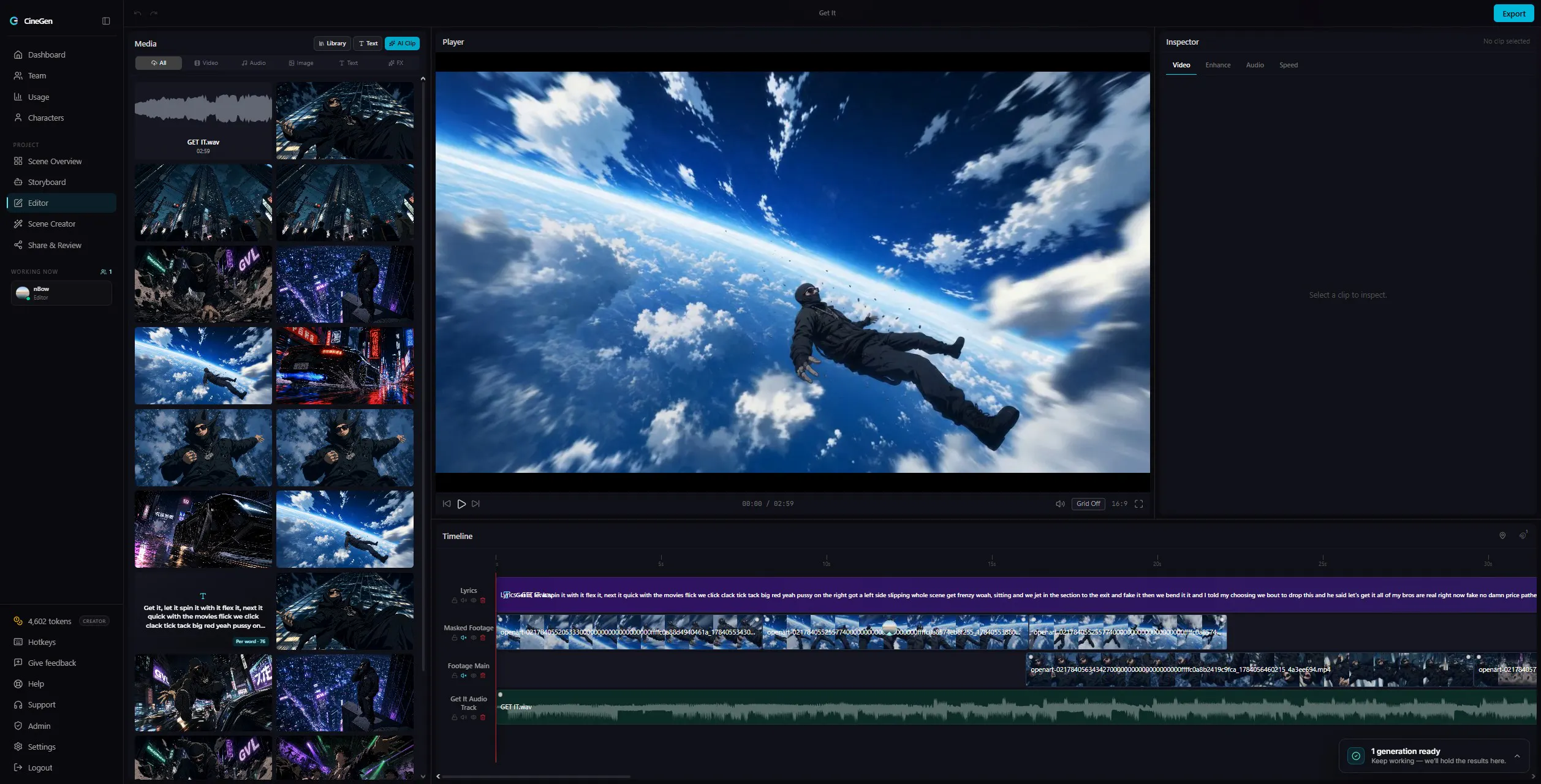The image size is (1541, 784).
Task: Delete the Masked Footage track
Action: [x=482, y=638]
